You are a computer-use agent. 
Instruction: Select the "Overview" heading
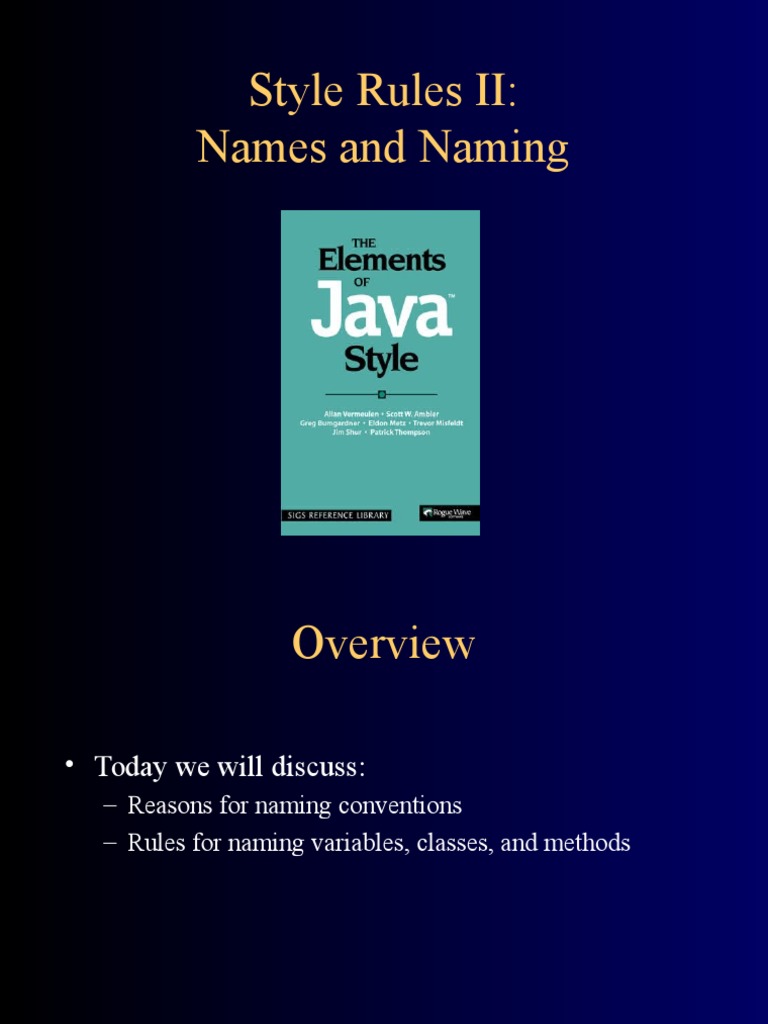(383, 643)
